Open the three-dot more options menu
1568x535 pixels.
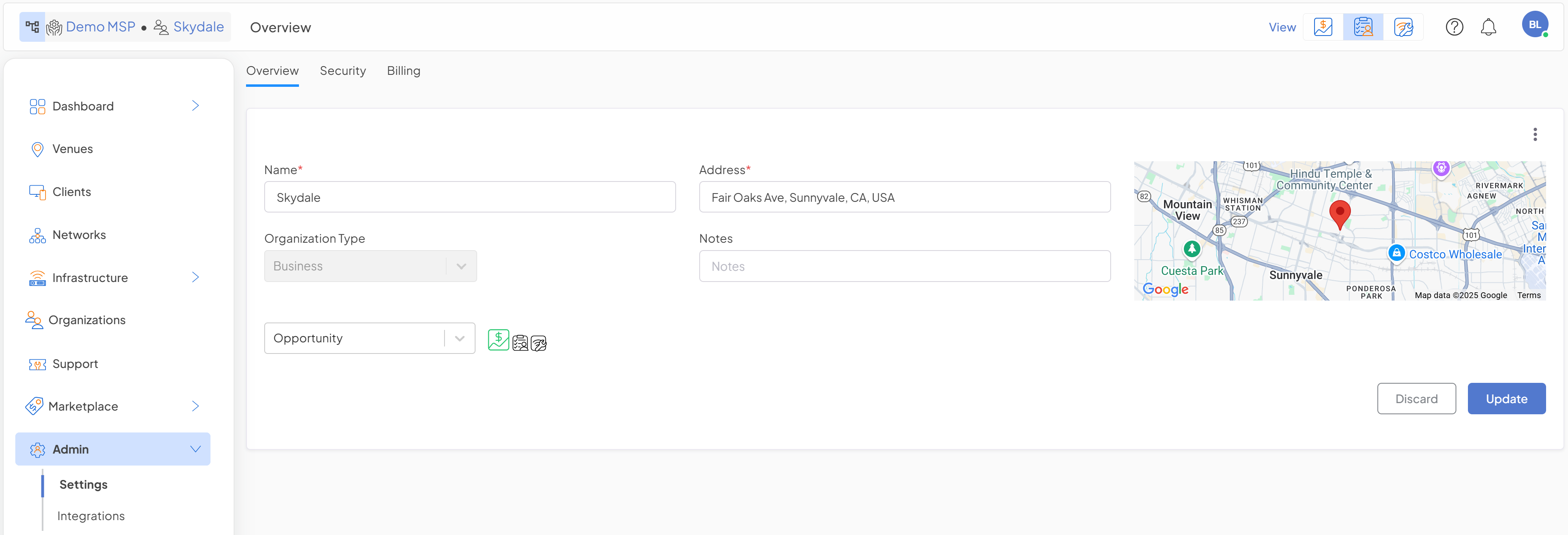point(1535,134)
